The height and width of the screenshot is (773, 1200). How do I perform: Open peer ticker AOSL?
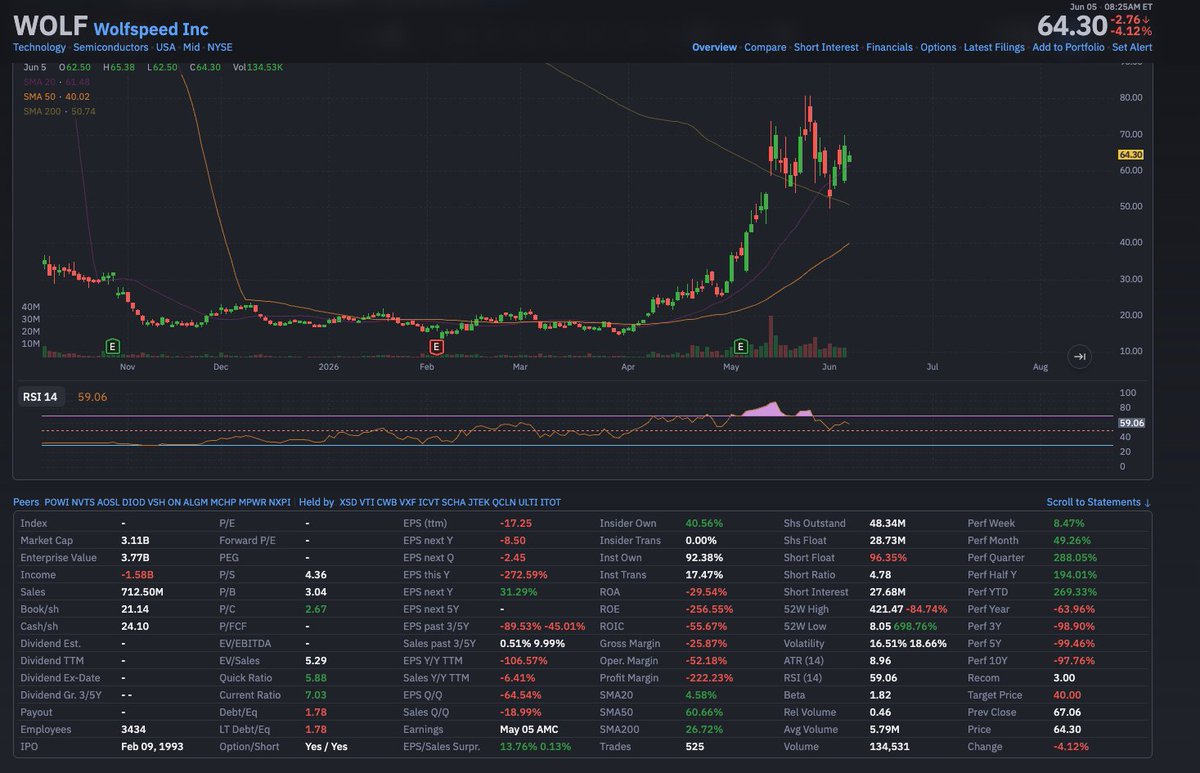tap(109, 502)
